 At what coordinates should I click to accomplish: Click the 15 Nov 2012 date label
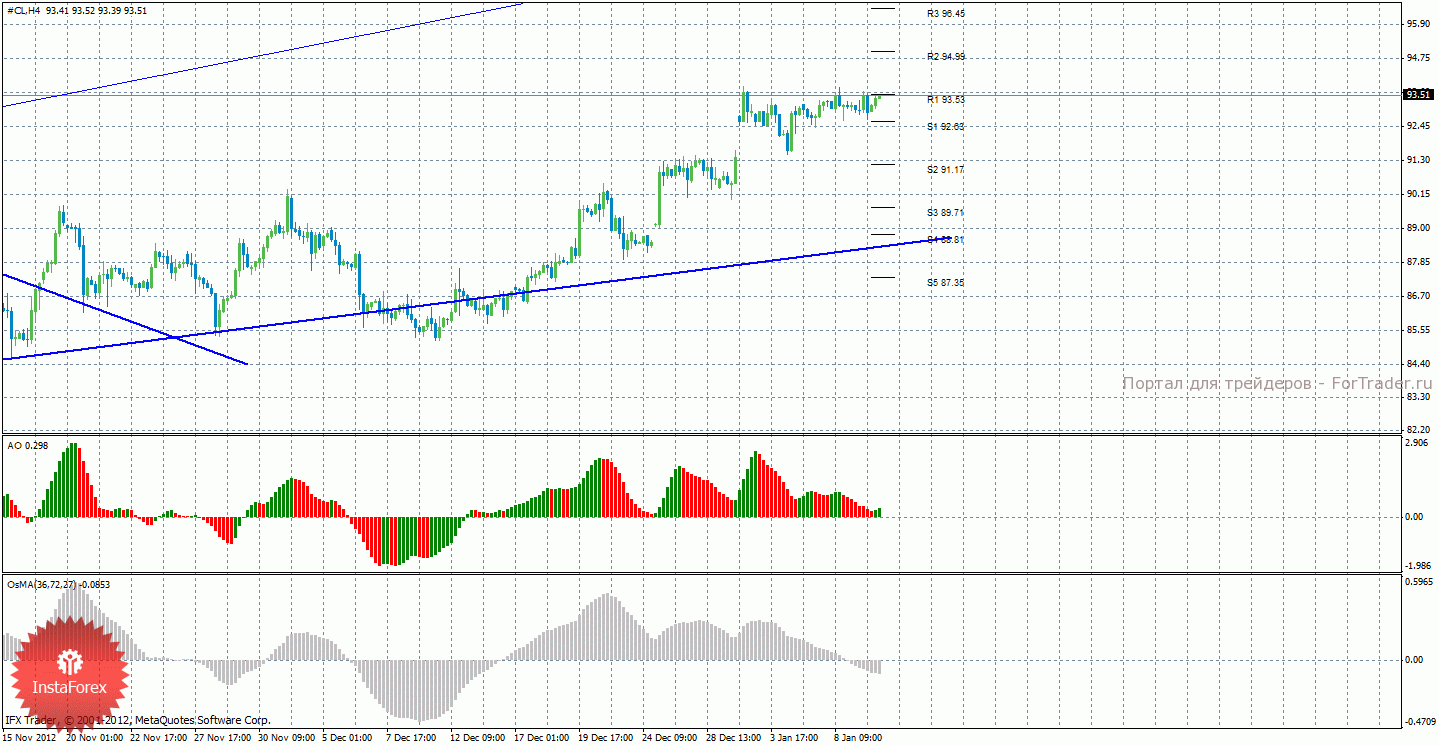31,738
